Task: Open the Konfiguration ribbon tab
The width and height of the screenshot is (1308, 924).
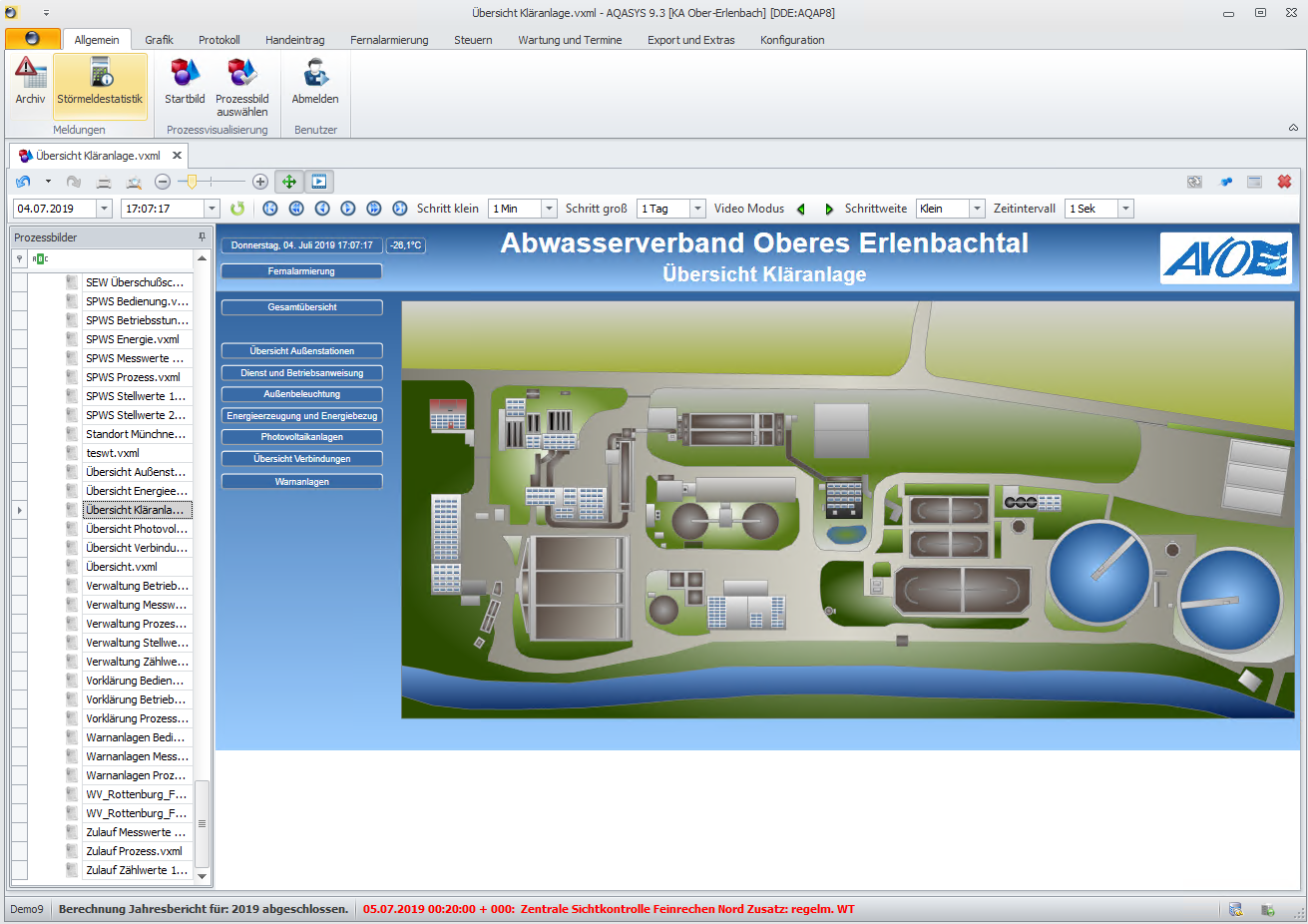Action: [x=792, y=40]
